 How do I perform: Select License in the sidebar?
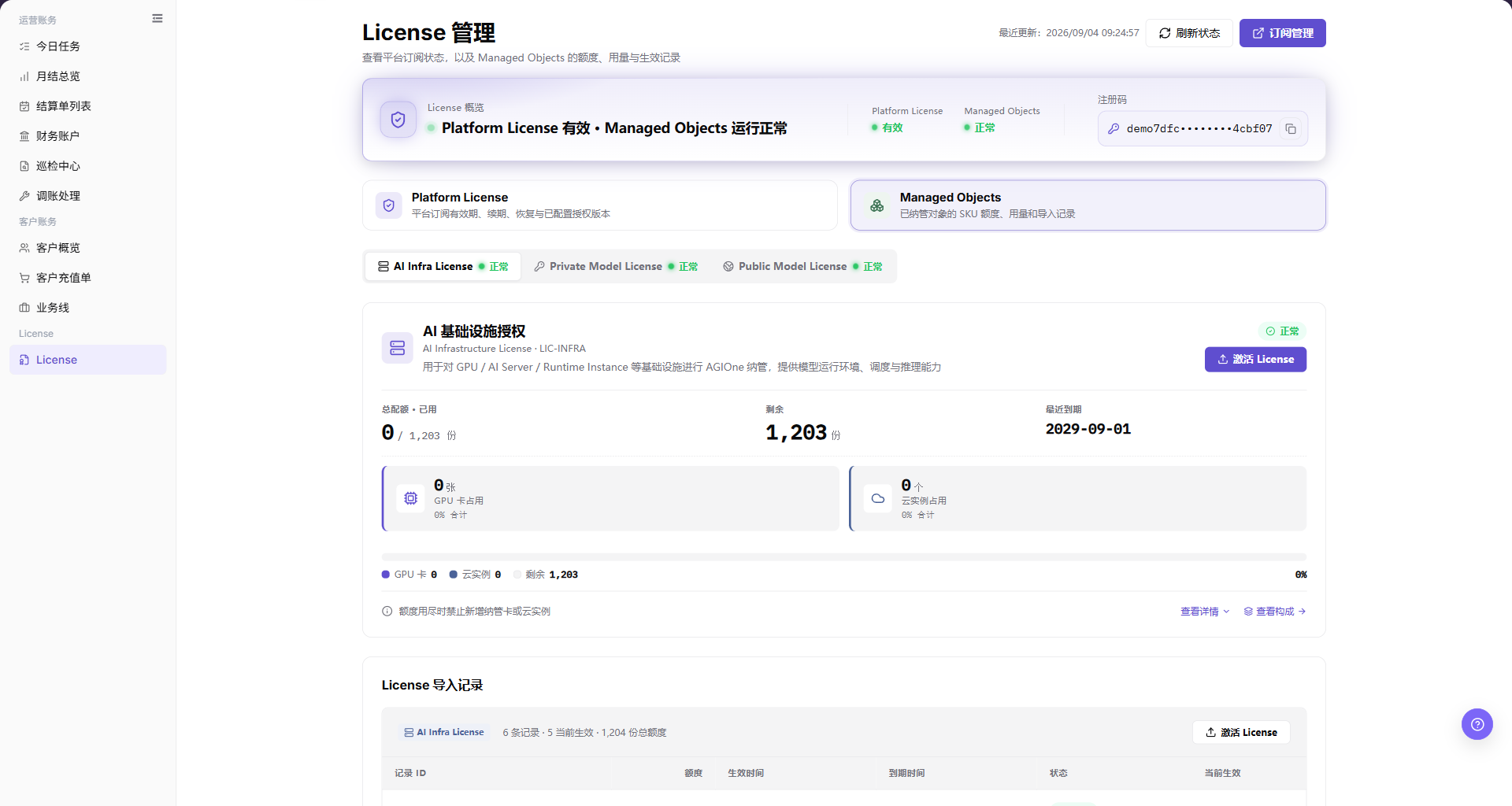pyautogui.click(x=88, y=360)
